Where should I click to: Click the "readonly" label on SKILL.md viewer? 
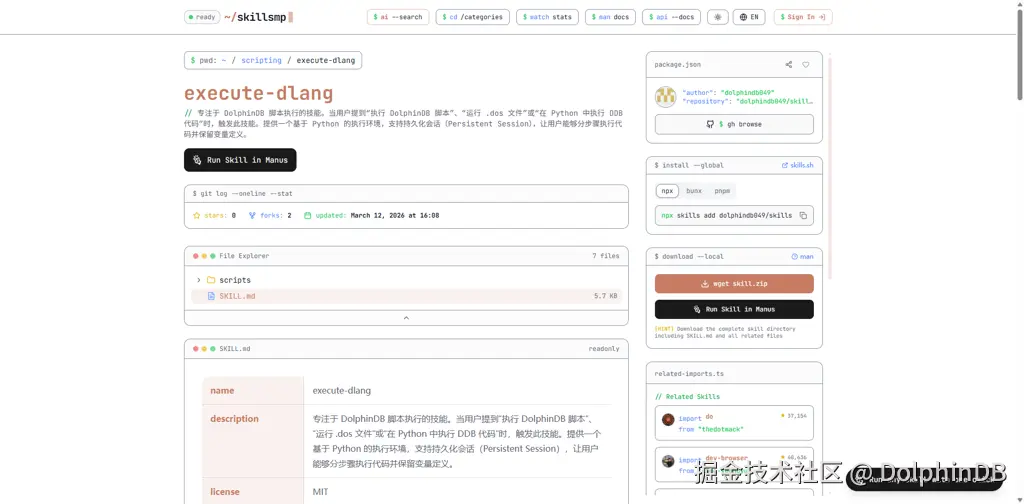[603, 349]
